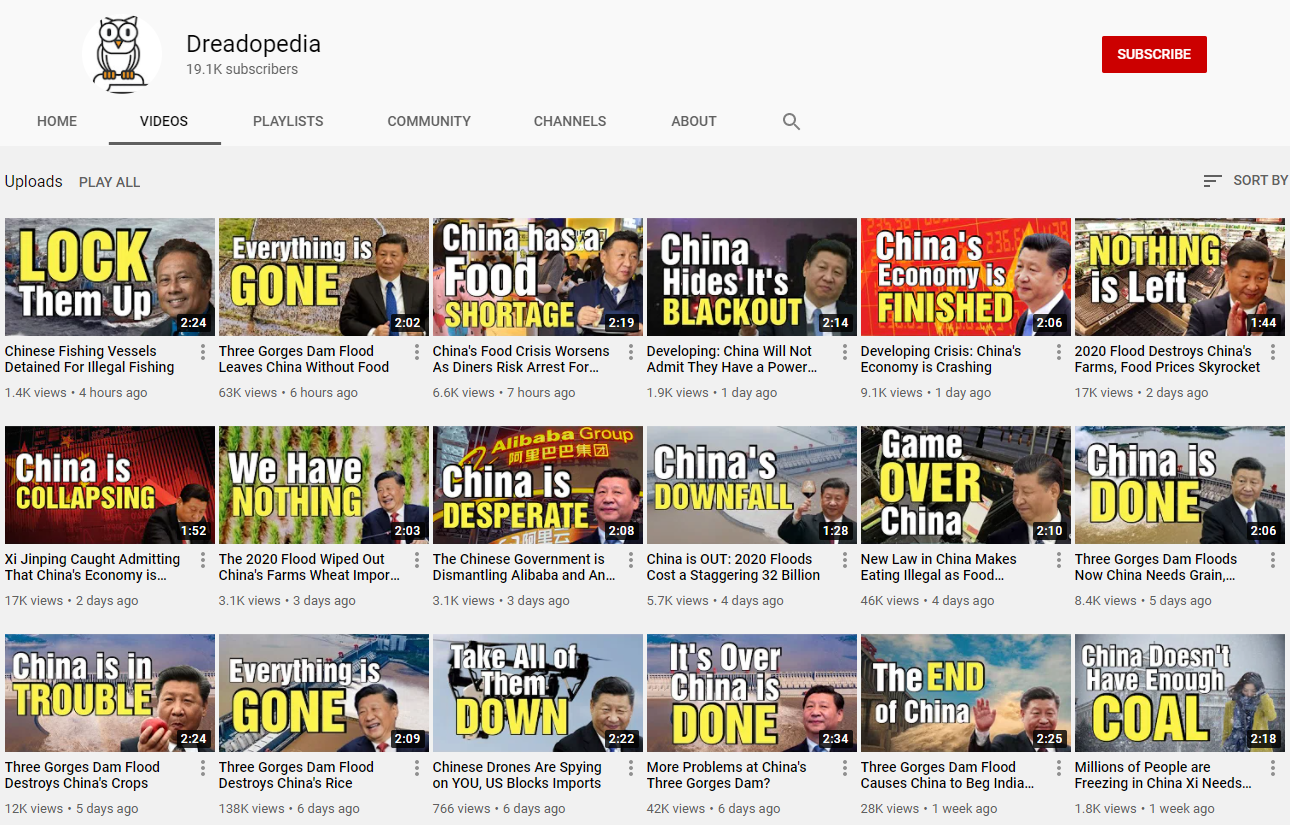Open options menu for Chinese Drones Are Spying video
1290x825 pixels.
(x=631, y=768)
